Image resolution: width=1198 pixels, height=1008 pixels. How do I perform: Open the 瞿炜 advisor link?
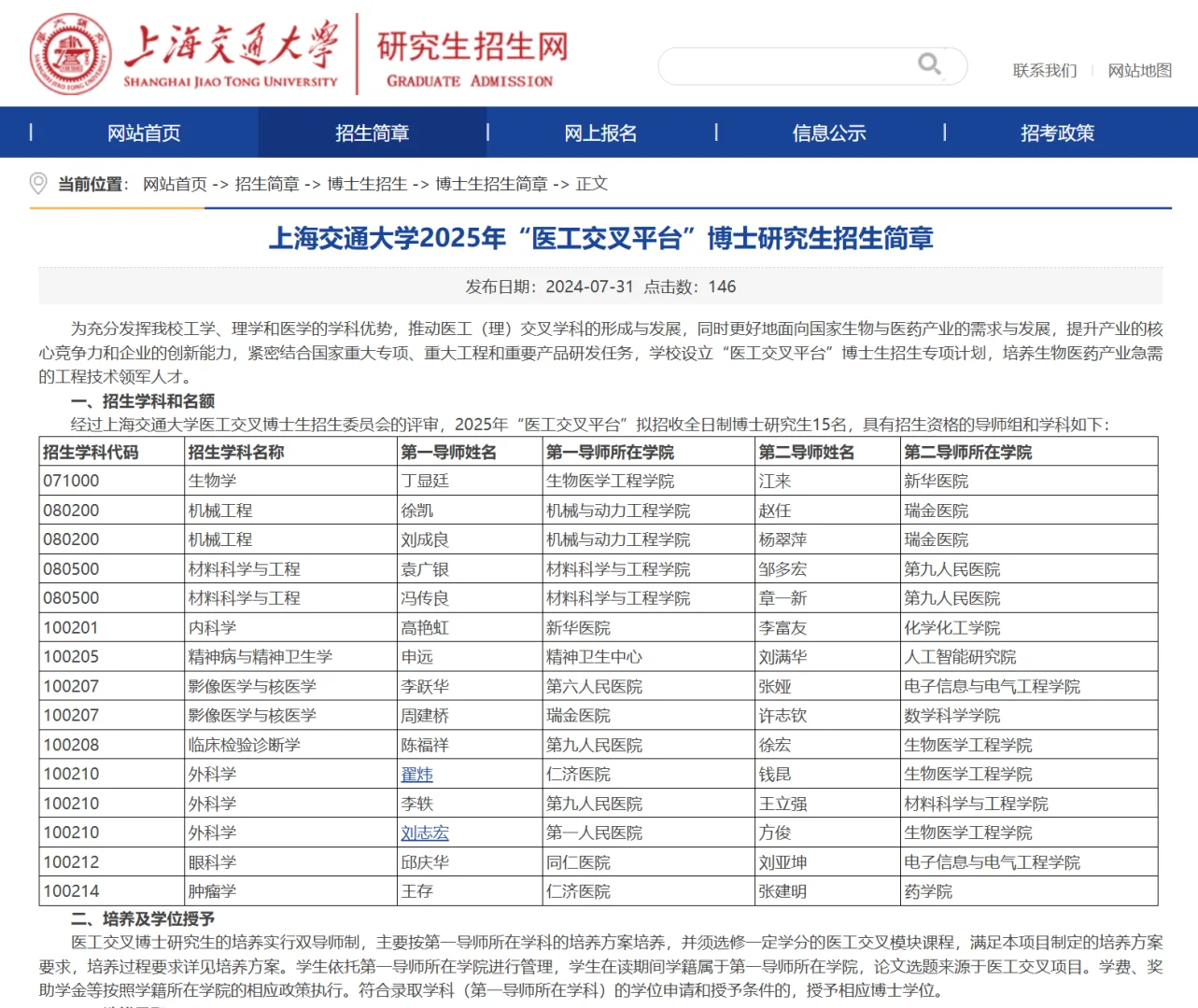[416, 775]
